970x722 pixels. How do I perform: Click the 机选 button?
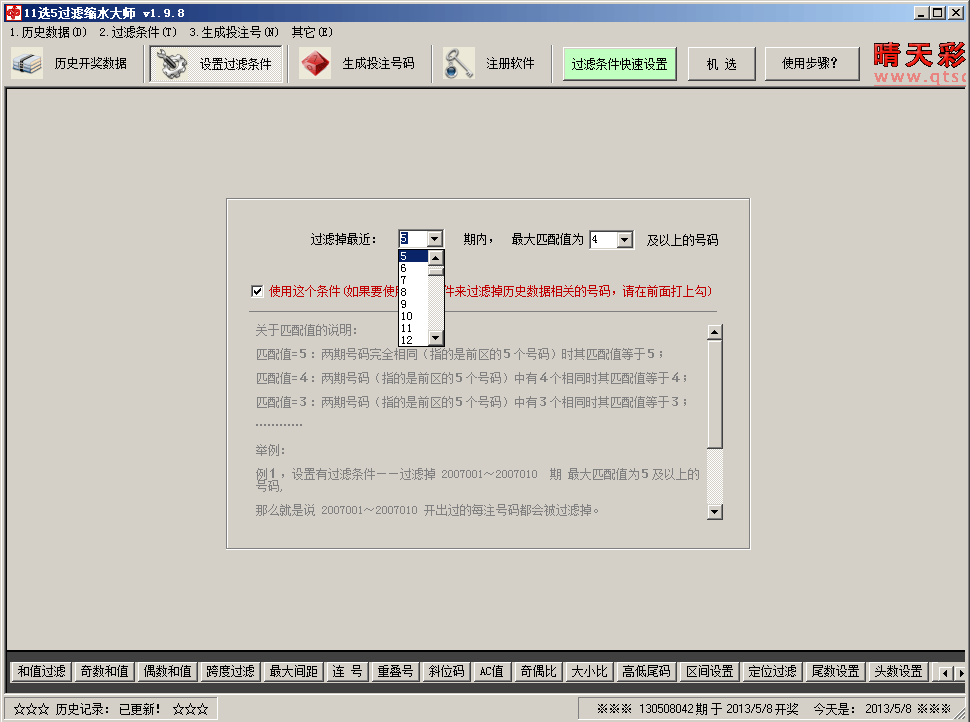point(721,64)
